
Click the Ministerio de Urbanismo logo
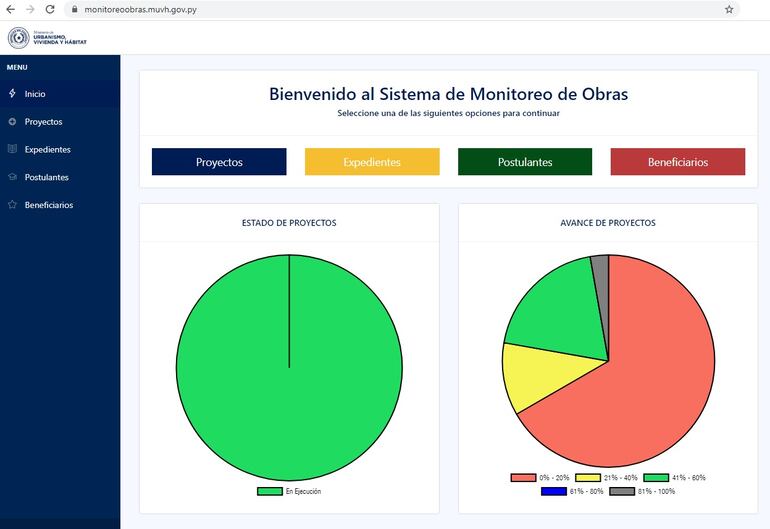click(47, 38)
